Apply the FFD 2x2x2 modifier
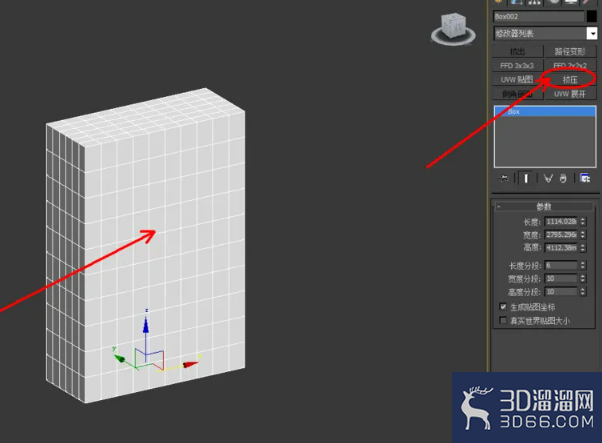This screenshot has width=602, height=443. click(570, 66)
